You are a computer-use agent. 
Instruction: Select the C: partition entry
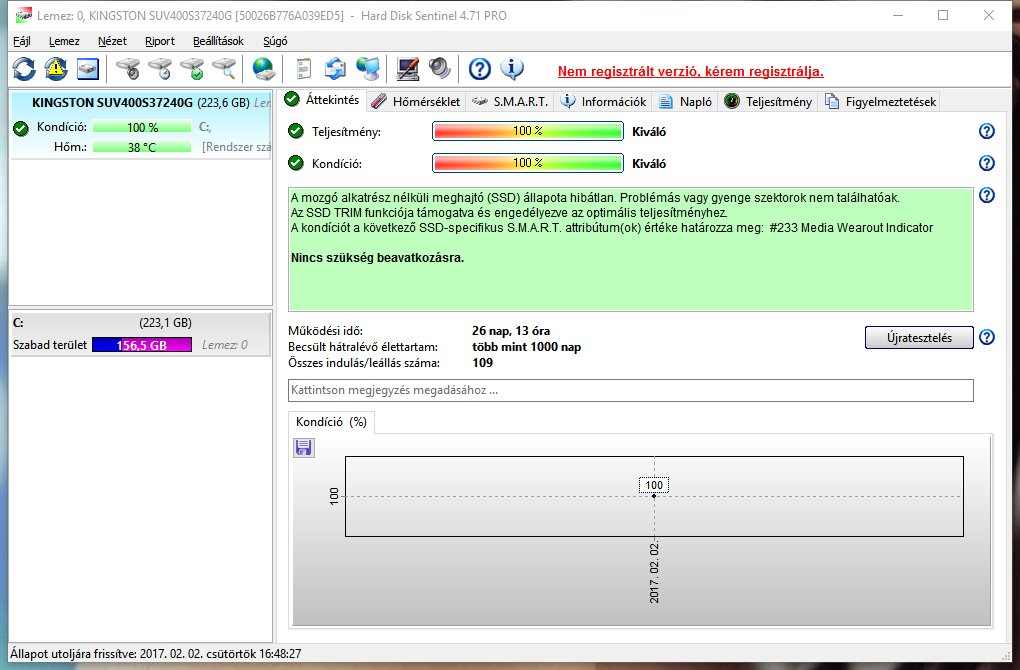pyautogui.click(x=141, y=334)
